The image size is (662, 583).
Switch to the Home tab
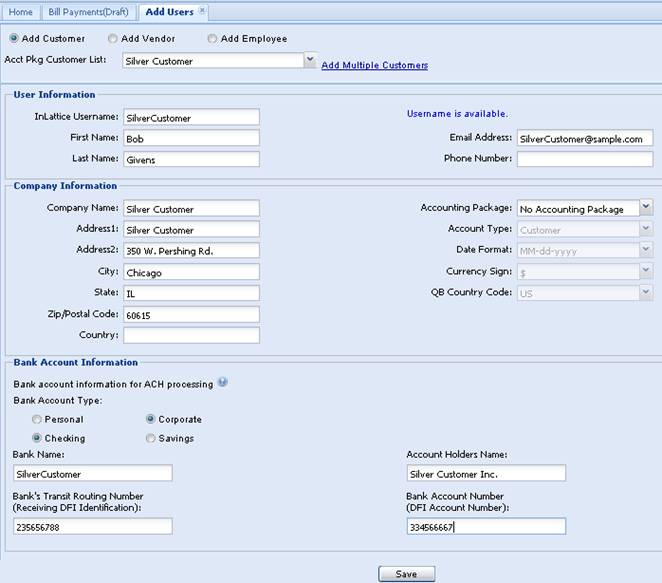[21, 11]
